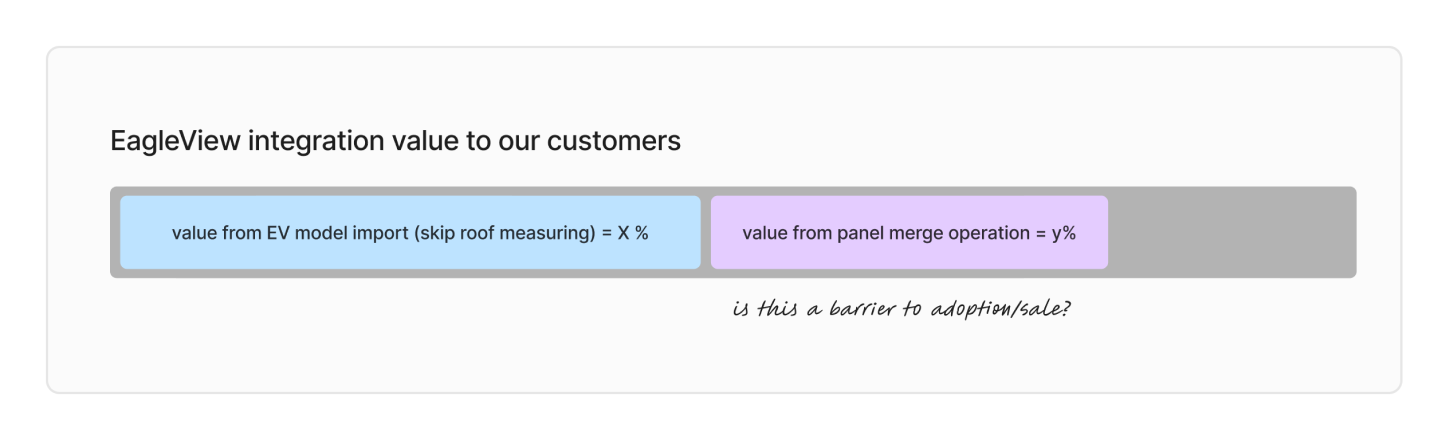Click the EagleView integration value heading
Viewport: 1449px width, 440px height.
tap(395, 141)
